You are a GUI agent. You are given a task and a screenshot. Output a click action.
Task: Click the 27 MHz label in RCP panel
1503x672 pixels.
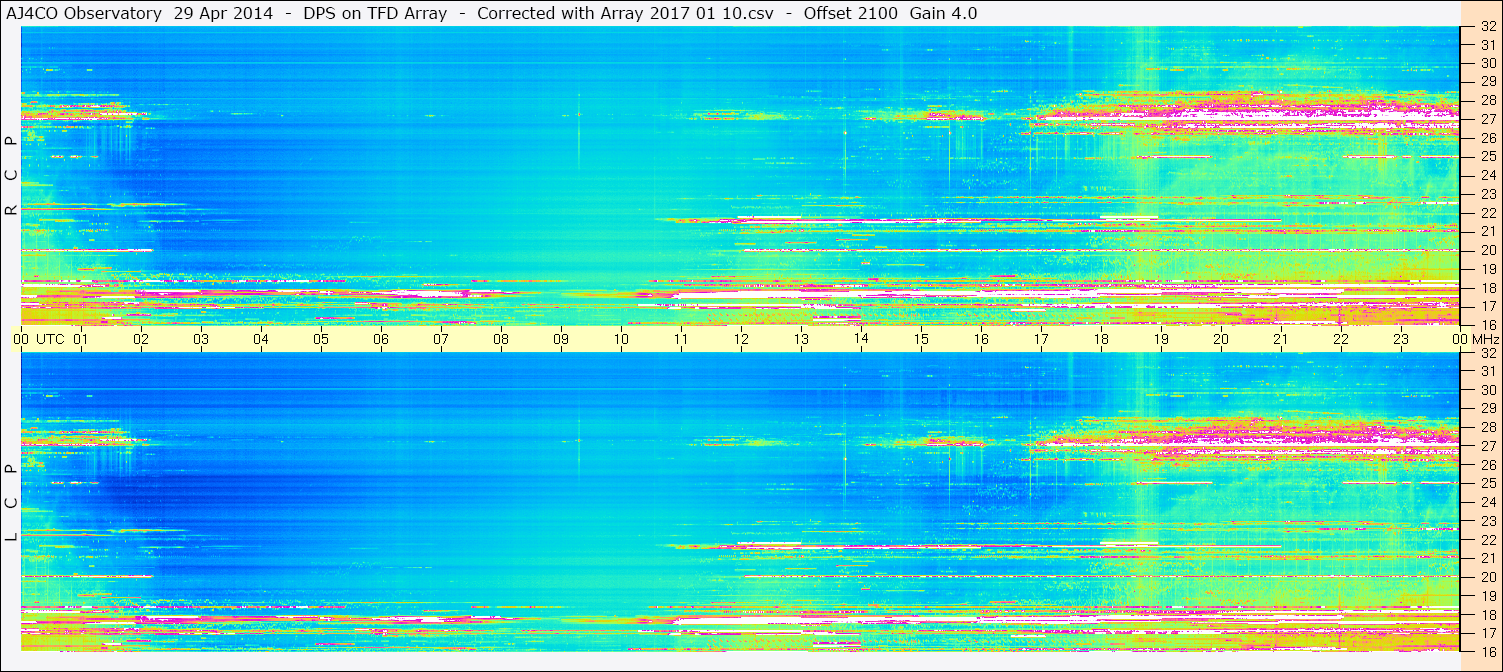(1488, 119)
